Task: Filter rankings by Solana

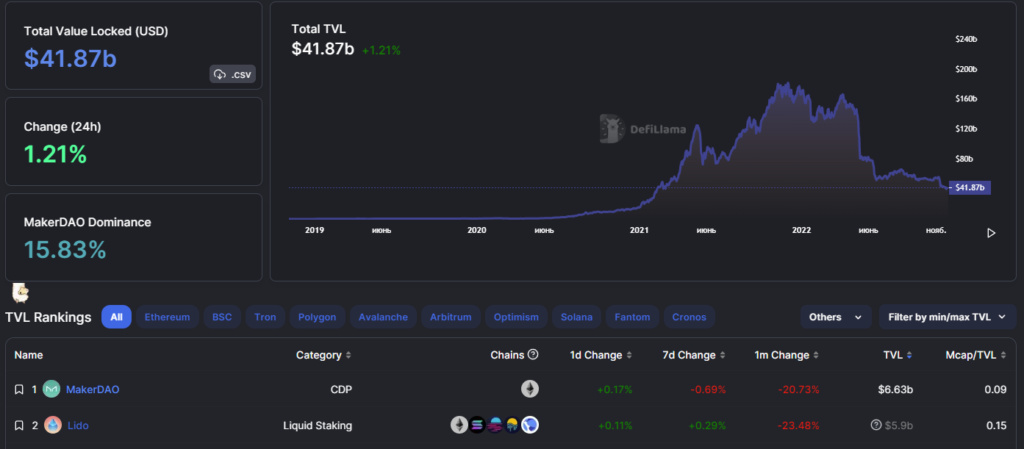Action: [x=577, y=317]
